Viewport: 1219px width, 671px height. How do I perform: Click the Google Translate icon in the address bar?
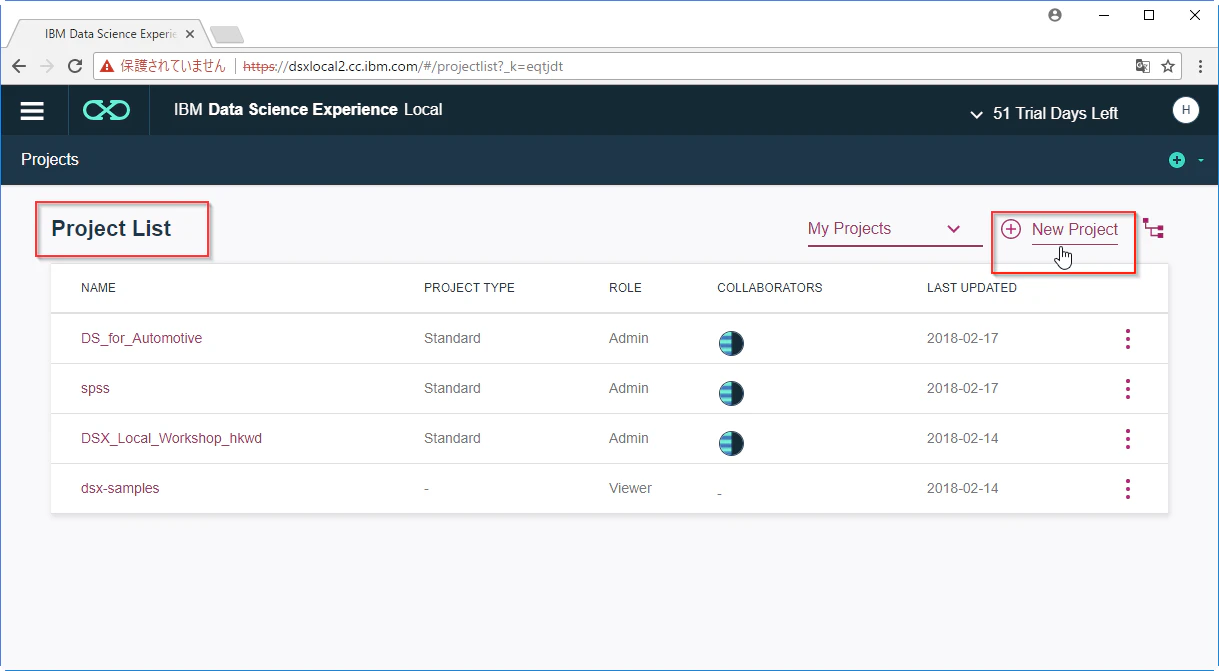tap(1142, 66)
